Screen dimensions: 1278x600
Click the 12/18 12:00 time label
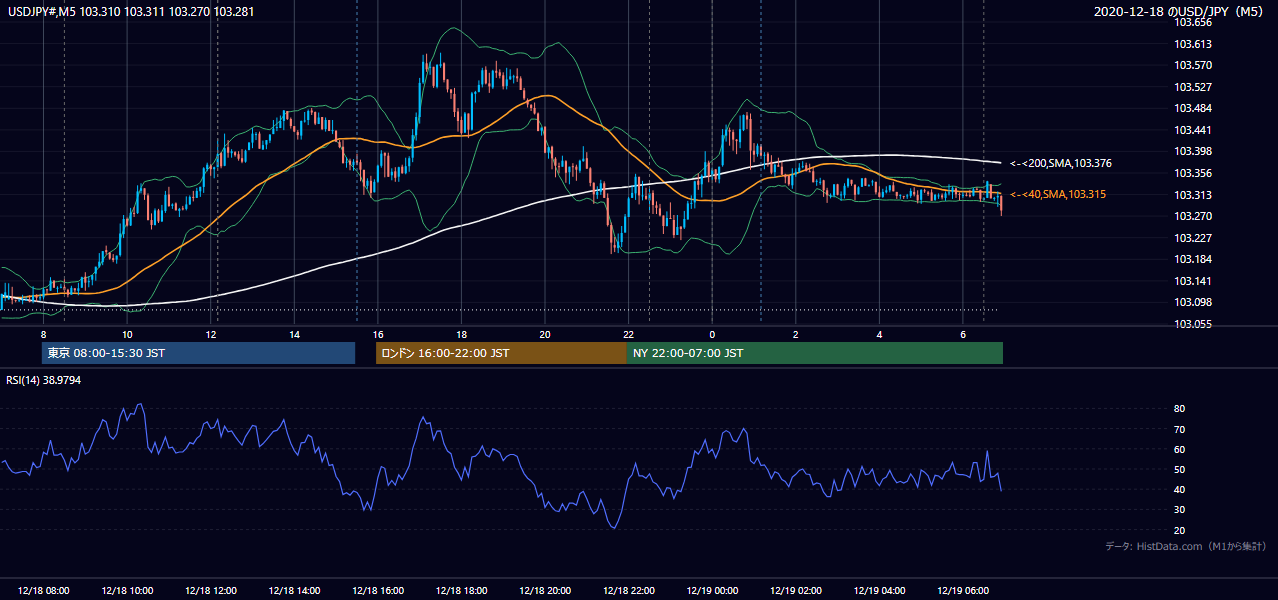[211, 591]
